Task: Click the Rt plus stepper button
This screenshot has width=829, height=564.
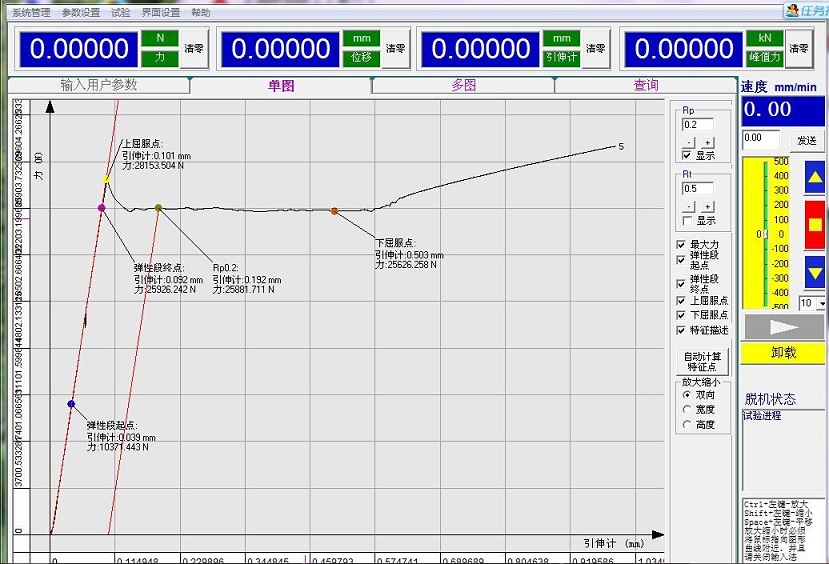Action: (x=708, y=206)
